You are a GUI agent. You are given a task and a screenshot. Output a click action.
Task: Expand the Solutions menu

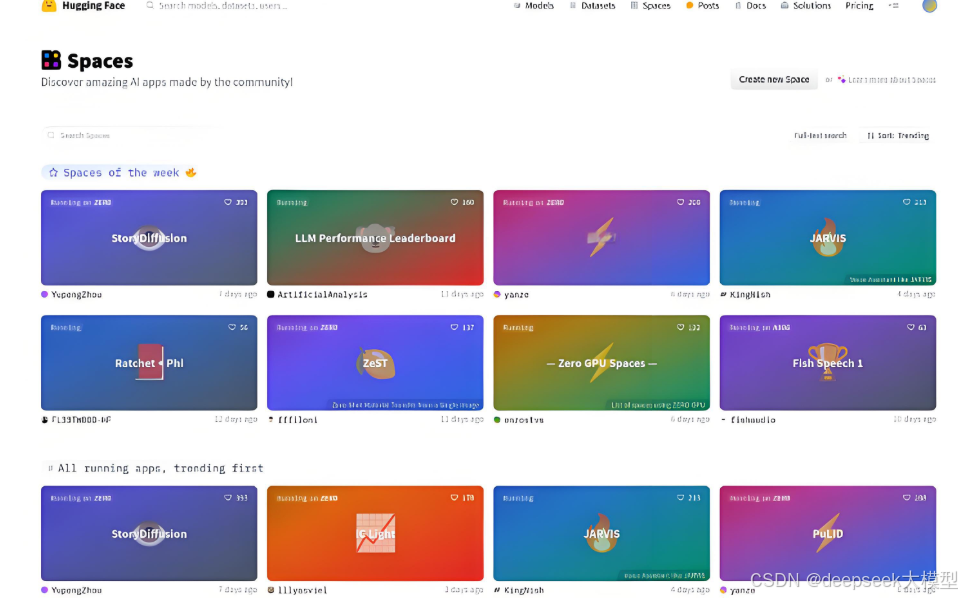click(806, 6)
